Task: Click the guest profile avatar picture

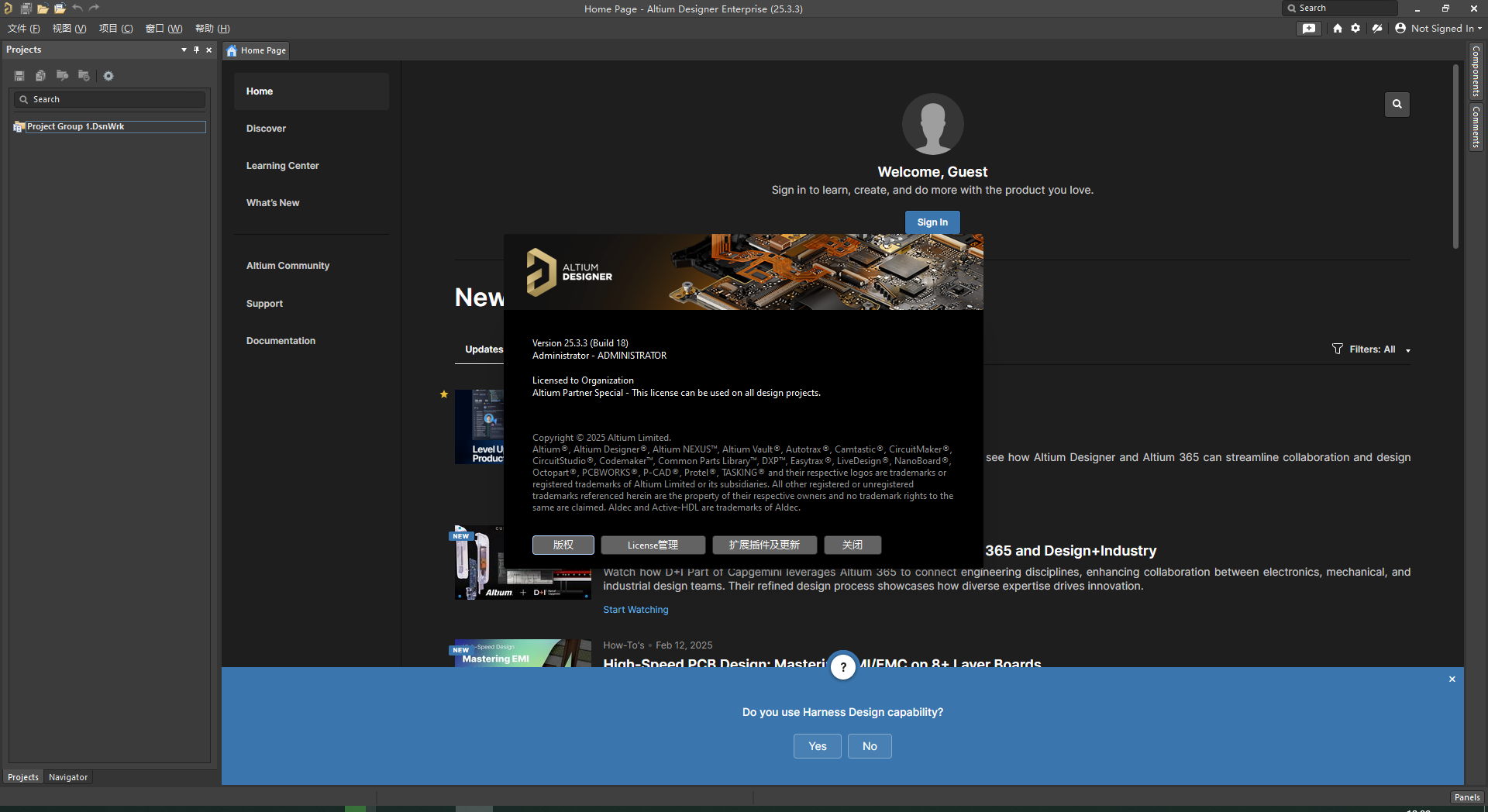Action: point(932,124)
